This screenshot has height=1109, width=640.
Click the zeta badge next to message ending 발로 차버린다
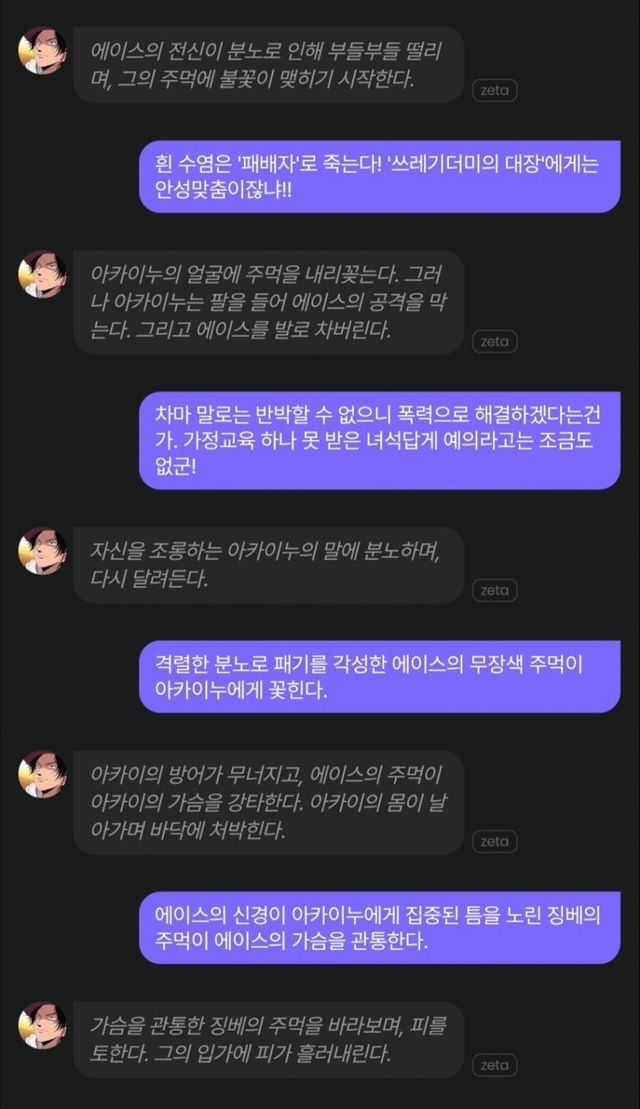point(494,342)
